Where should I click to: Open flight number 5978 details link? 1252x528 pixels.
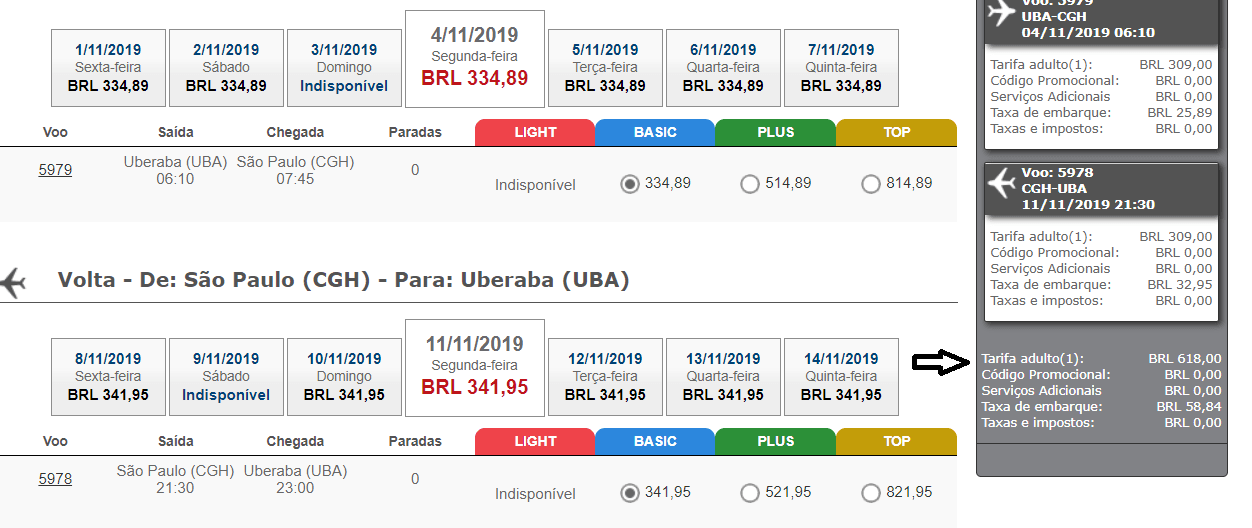(55, 479)
